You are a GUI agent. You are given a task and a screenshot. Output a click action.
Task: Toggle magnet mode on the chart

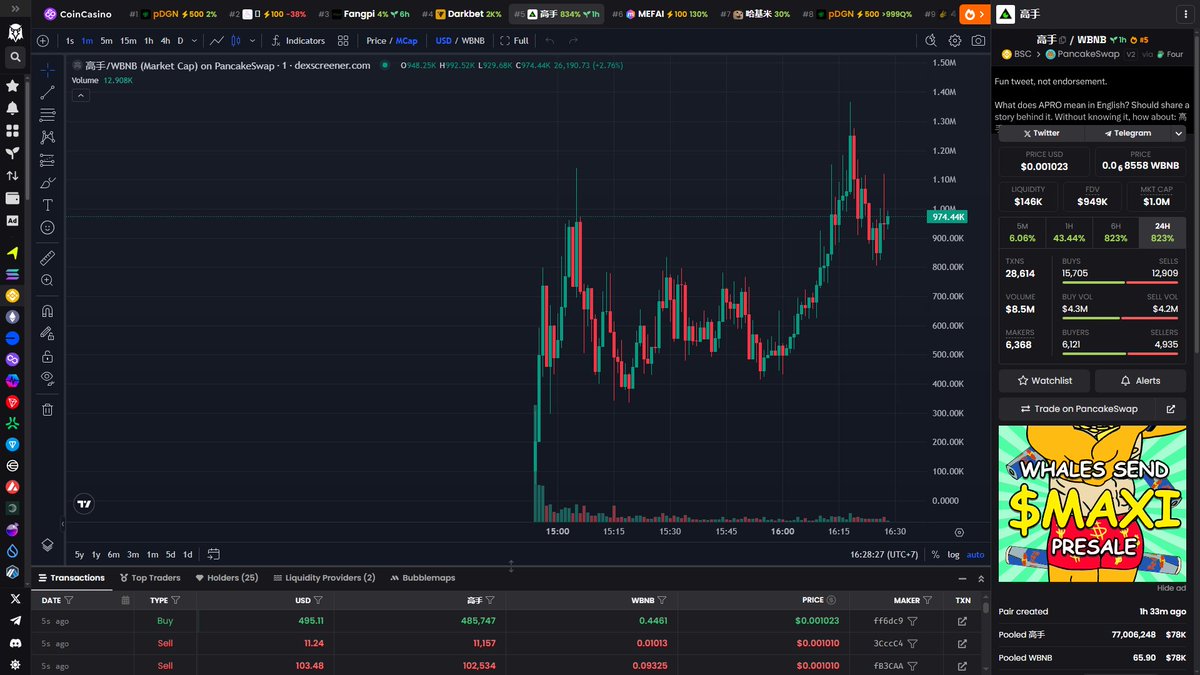[47, 311]
